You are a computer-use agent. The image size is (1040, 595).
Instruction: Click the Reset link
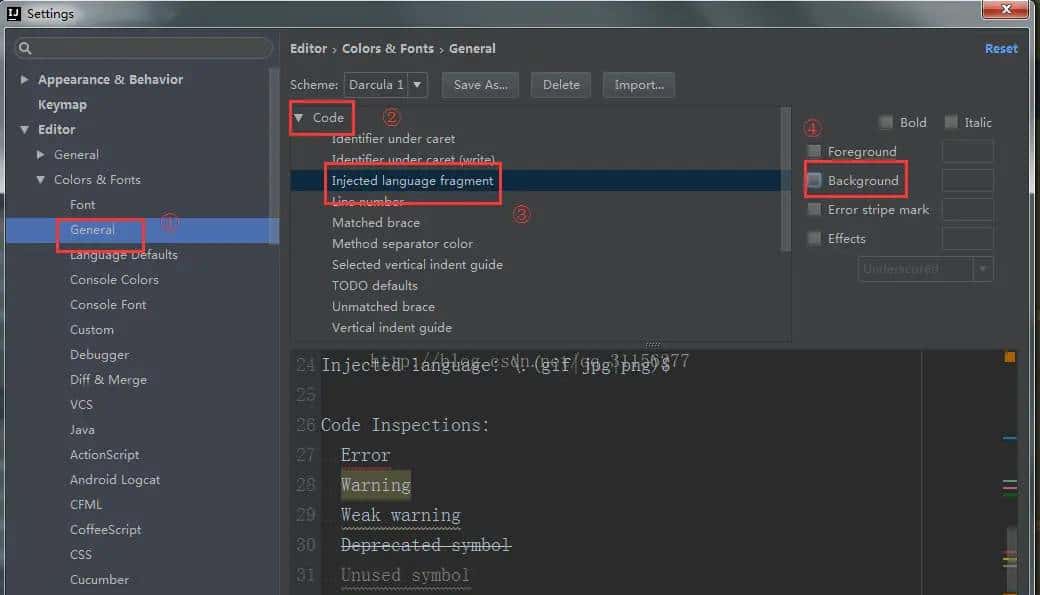click(1001, 49)
